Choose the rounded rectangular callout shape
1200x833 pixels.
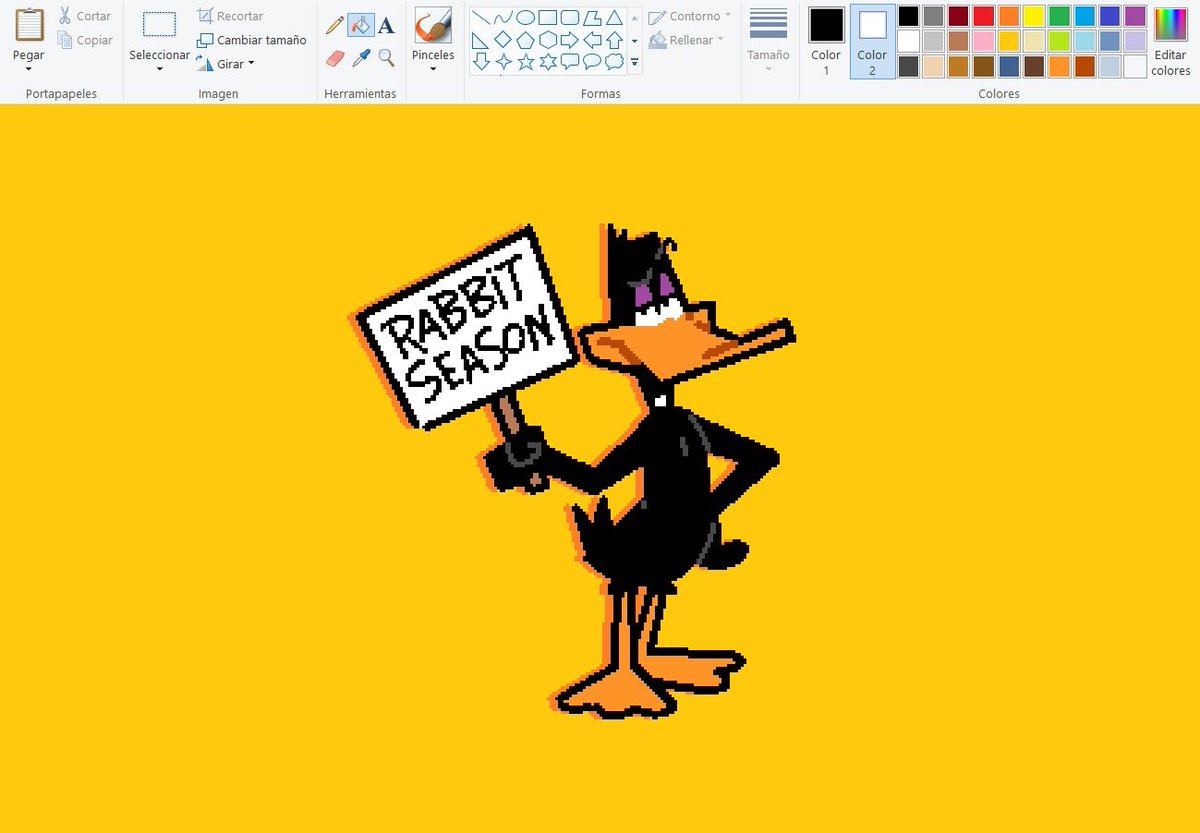point(570,62)
